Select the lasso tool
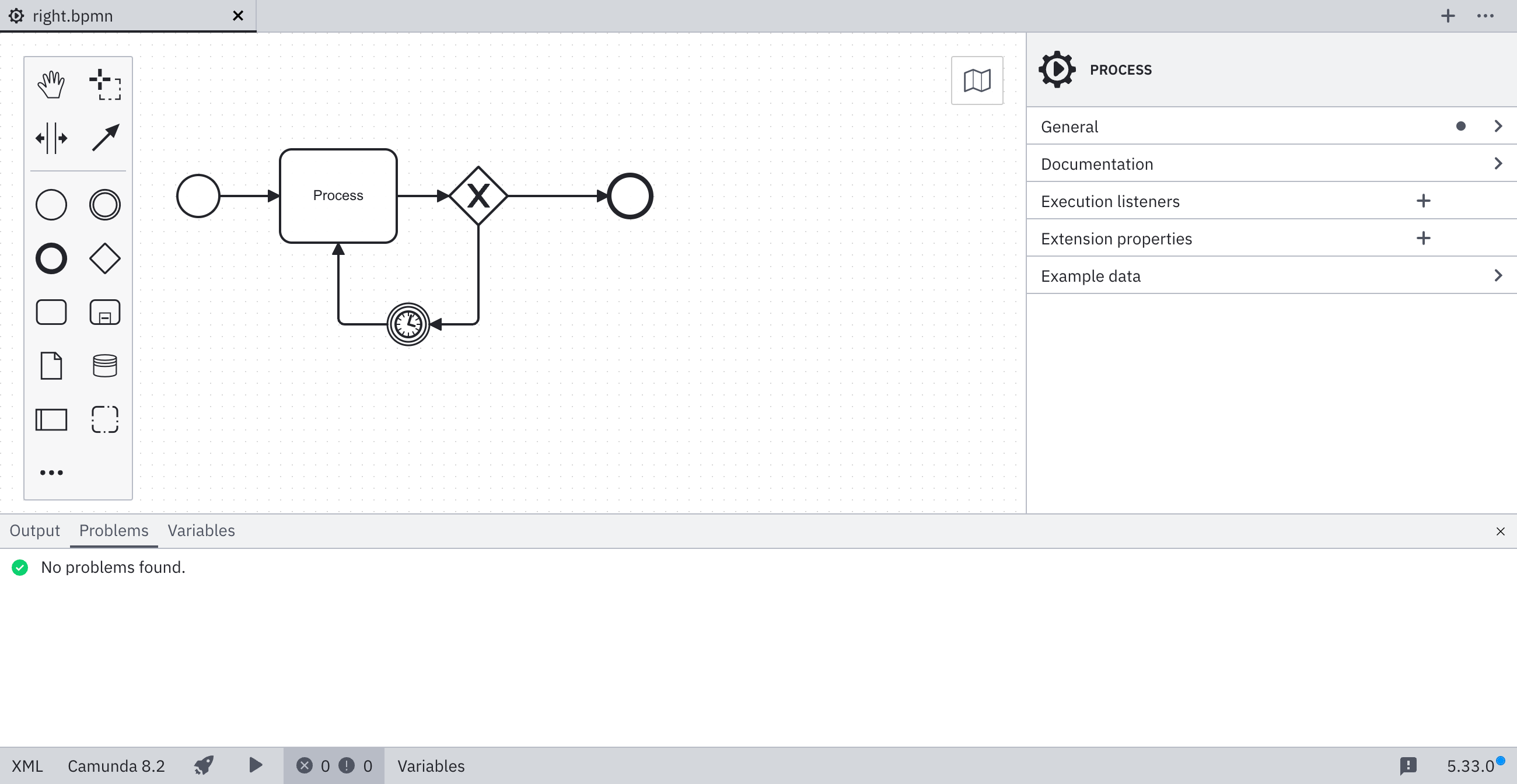This screenshot has width=1517, height=784. coord(105,83)
